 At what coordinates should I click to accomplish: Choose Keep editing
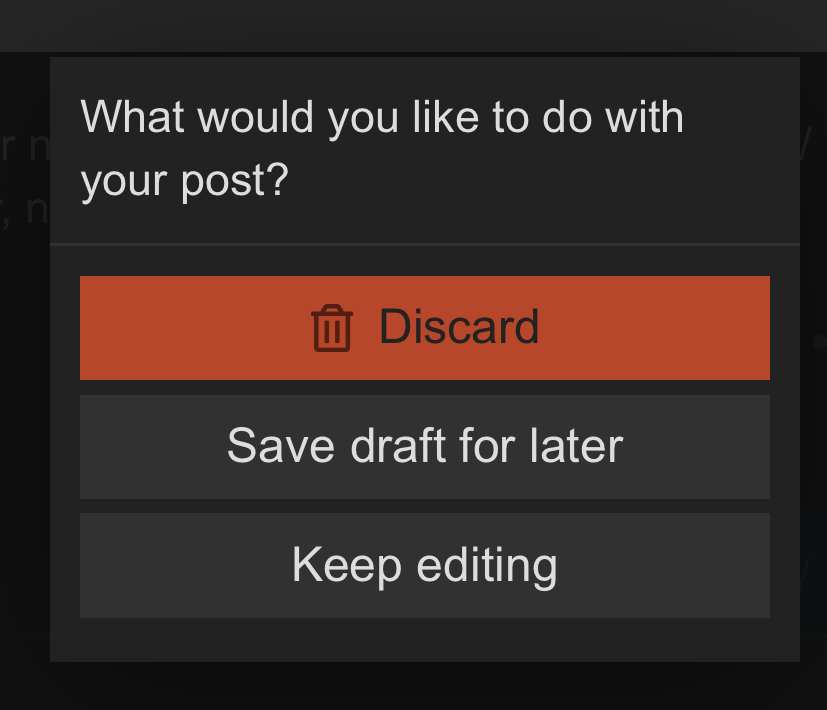coord(424,565)
